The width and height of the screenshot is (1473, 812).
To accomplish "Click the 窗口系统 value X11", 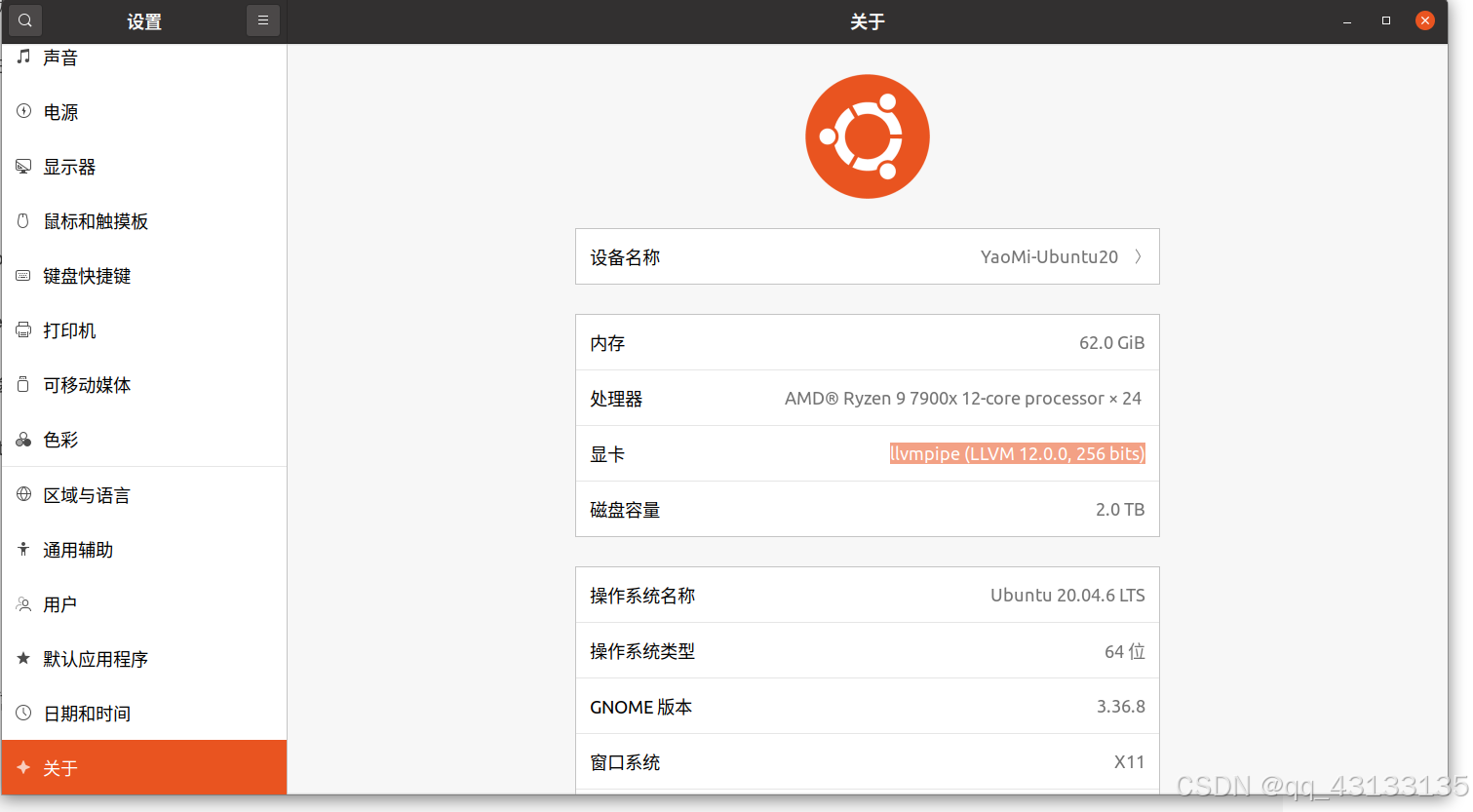I will [1130, 761].
